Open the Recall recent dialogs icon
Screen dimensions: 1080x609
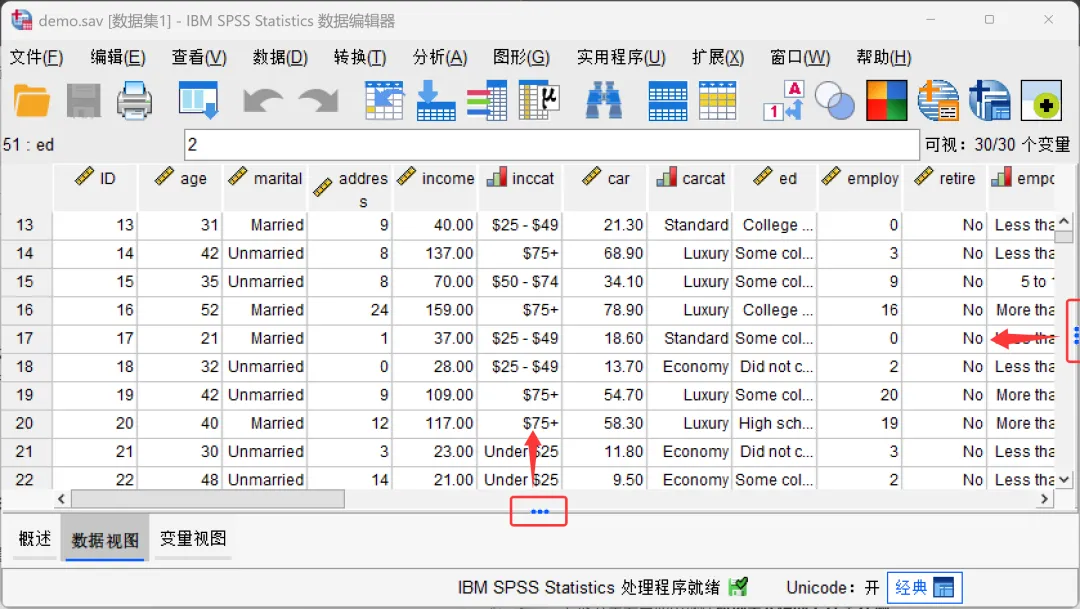[198, 101]
